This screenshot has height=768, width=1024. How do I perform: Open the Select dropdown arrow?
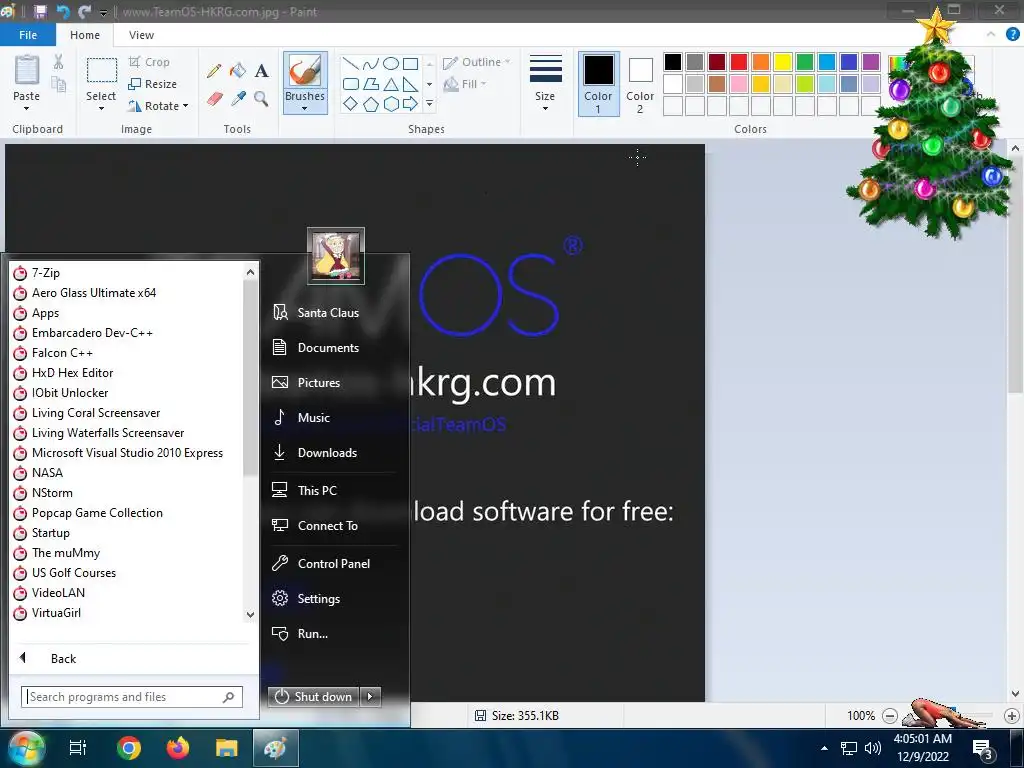click(101, 108)
